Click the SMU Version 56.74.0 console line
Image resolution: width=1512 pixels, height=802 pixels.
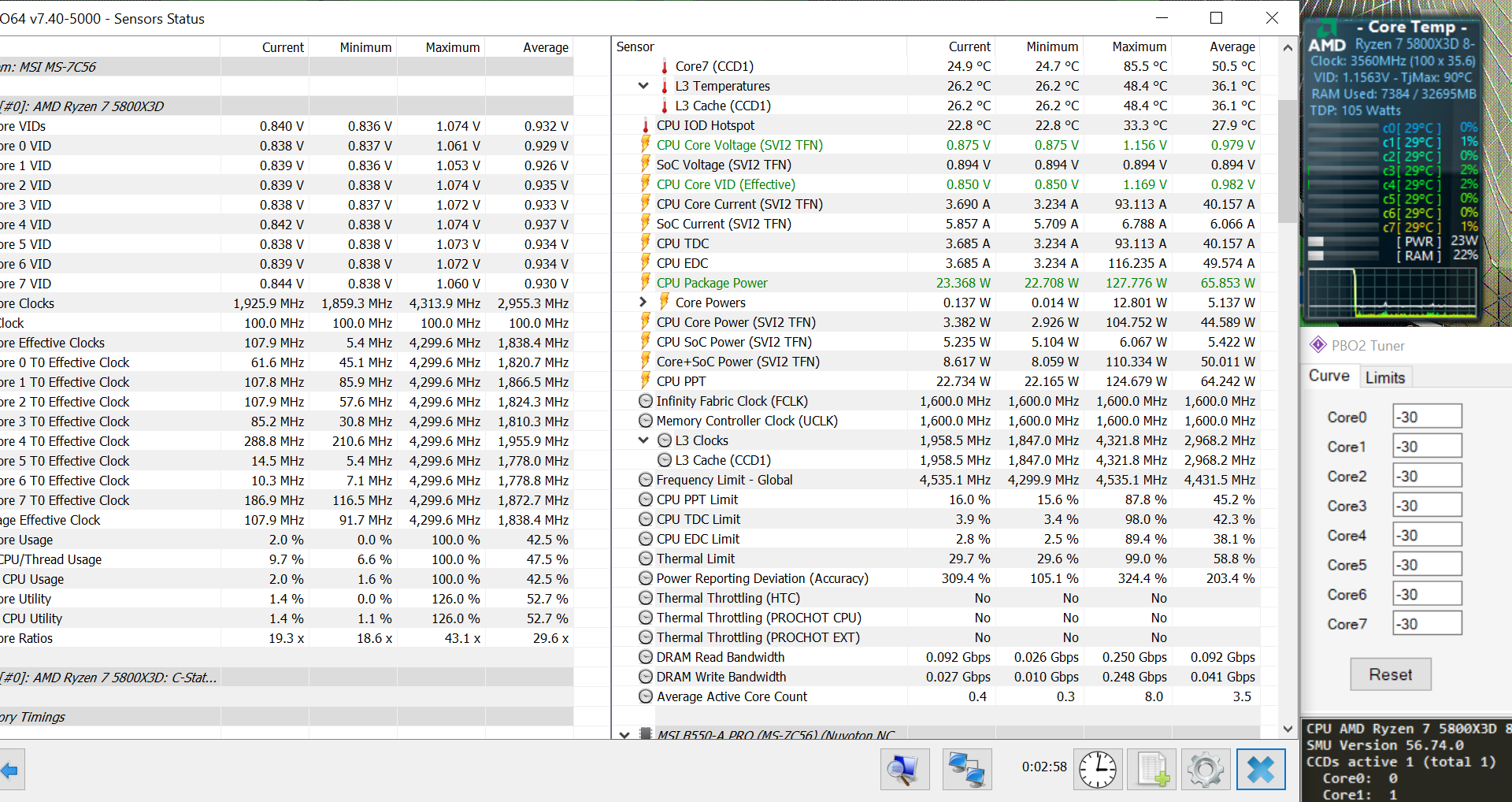[x=1385, y=745]
